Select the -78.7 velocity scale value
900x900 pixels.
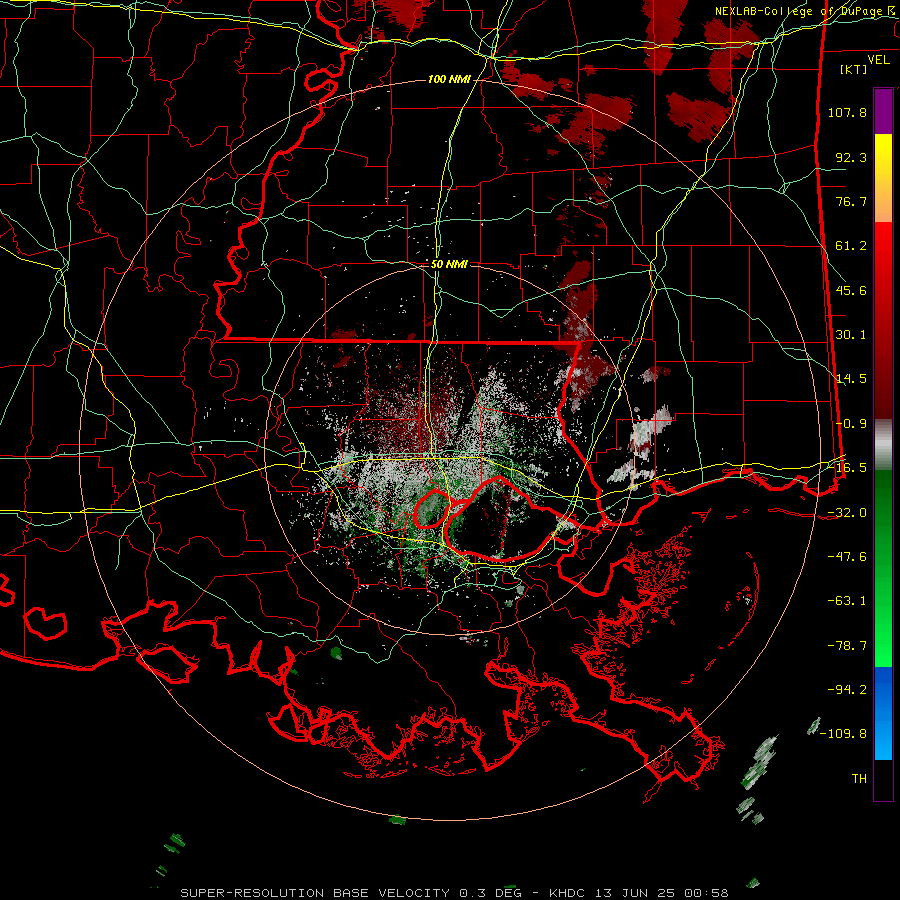[x=847, y=646]
